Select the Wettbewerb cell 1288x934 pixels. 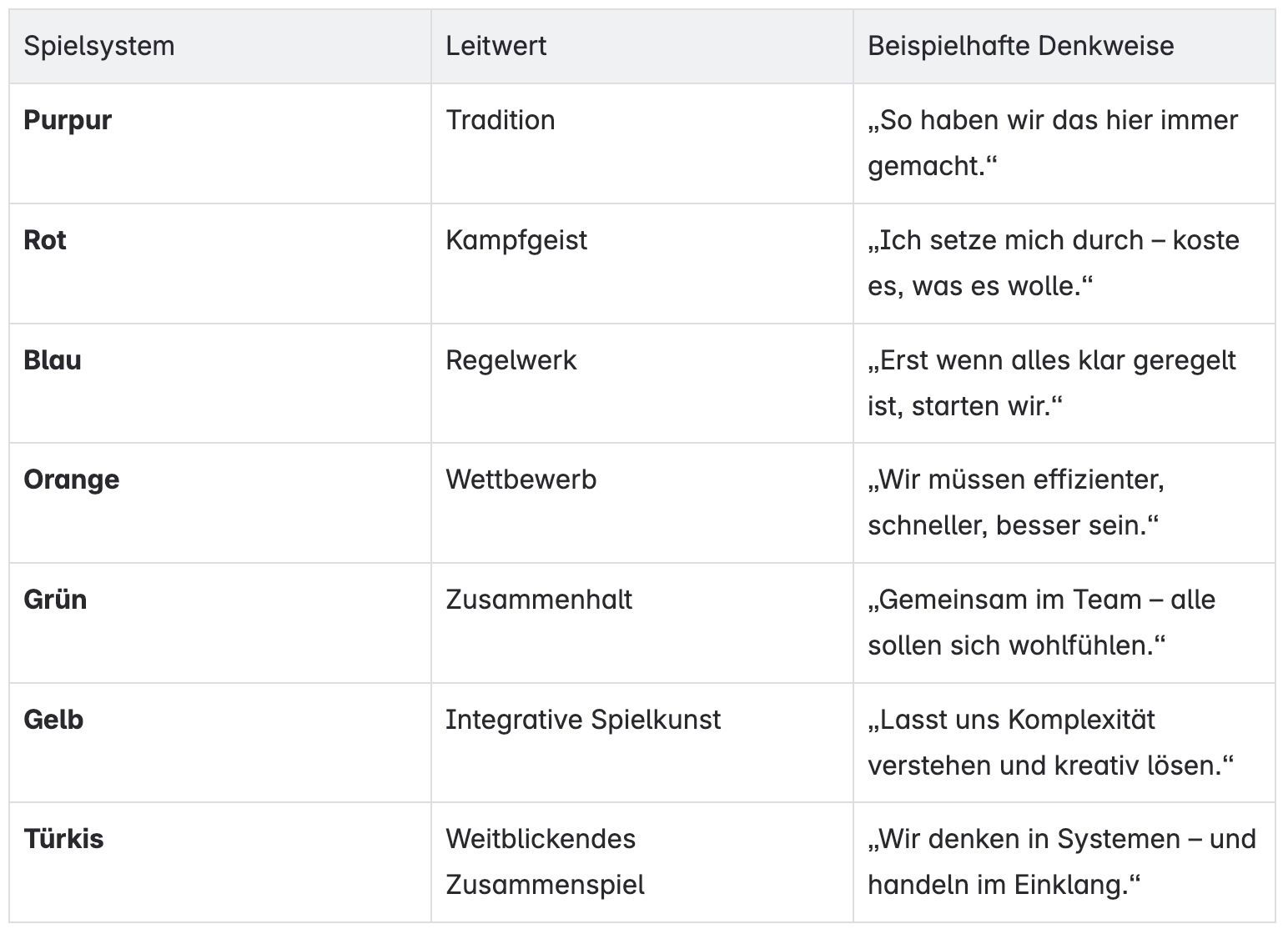521,480
